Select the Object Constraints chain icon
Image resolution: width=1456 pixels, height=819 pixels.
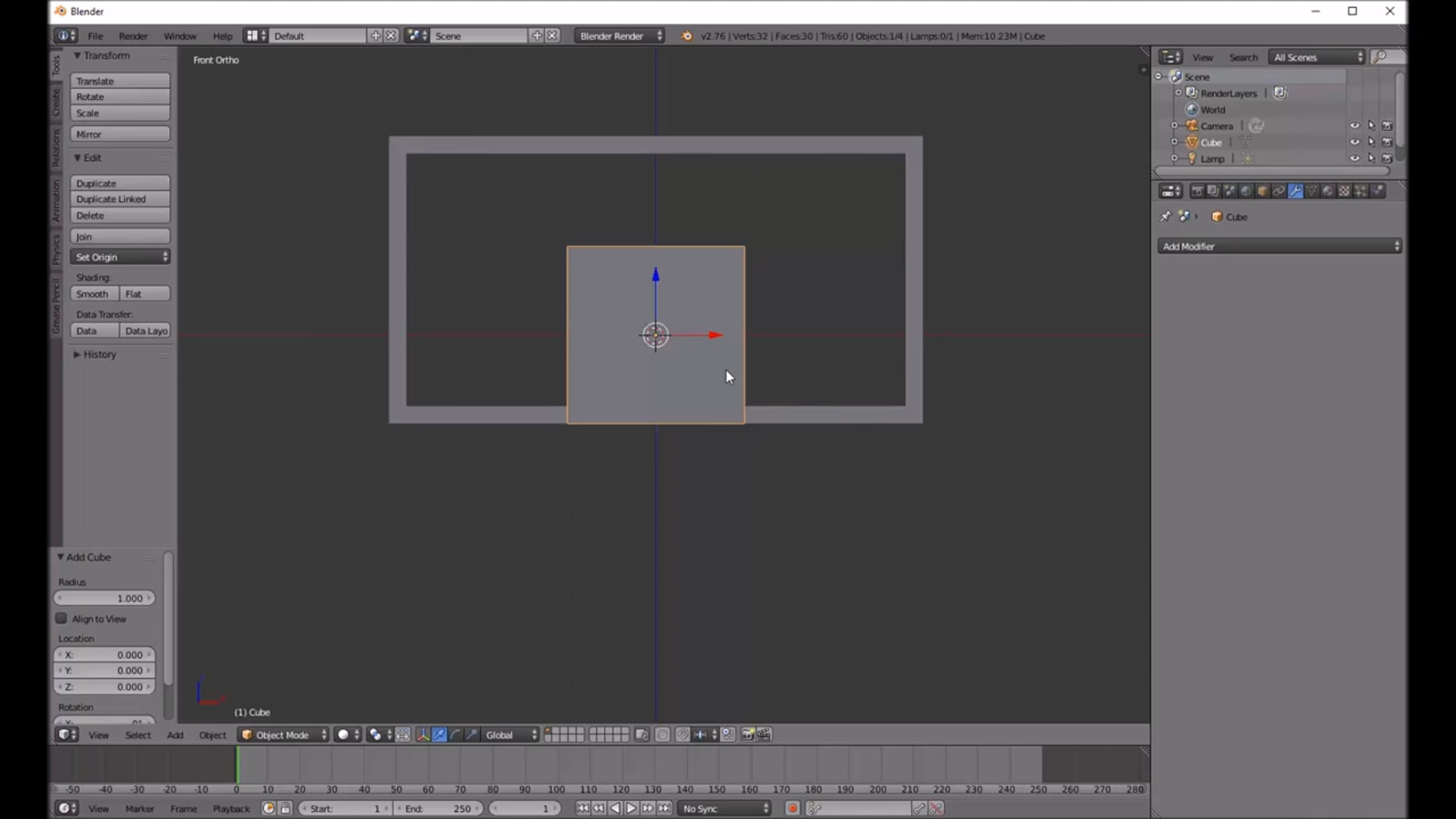tap(1278, 191)
